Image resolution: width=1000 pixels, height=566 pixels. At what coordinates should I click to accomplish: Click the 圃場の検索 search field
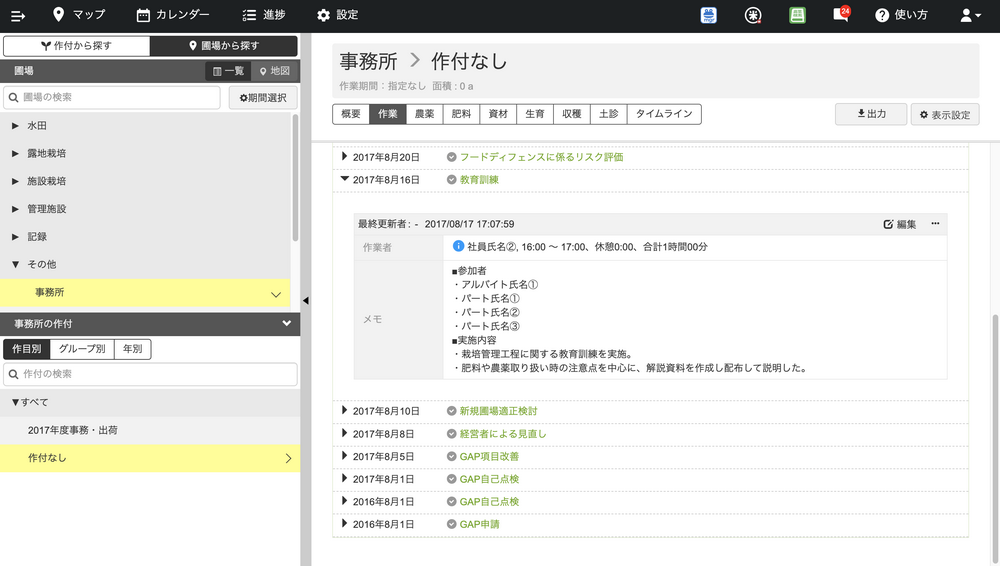point(112,97)
